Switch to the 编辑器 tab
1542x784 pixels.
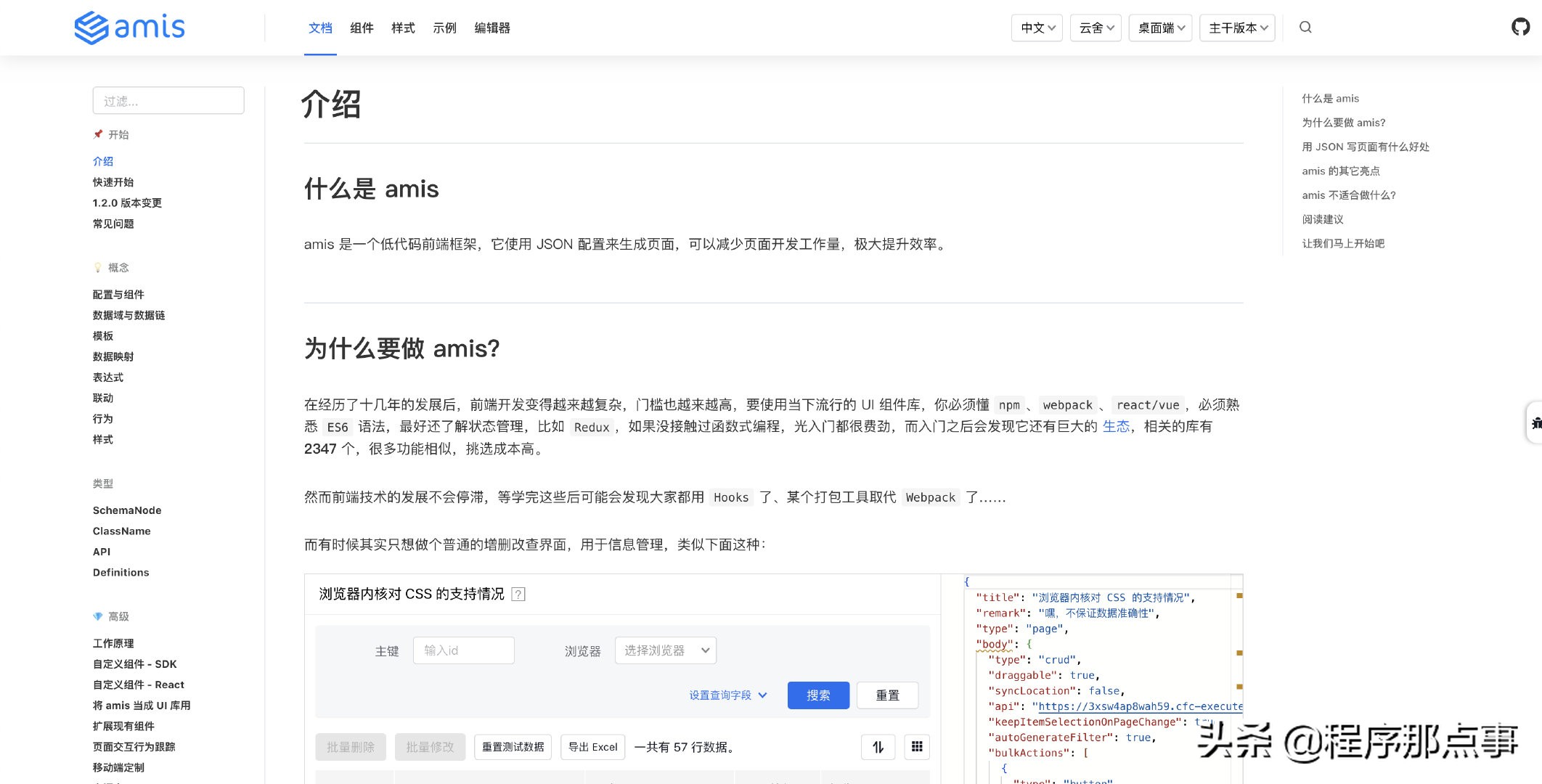(492, 28)
